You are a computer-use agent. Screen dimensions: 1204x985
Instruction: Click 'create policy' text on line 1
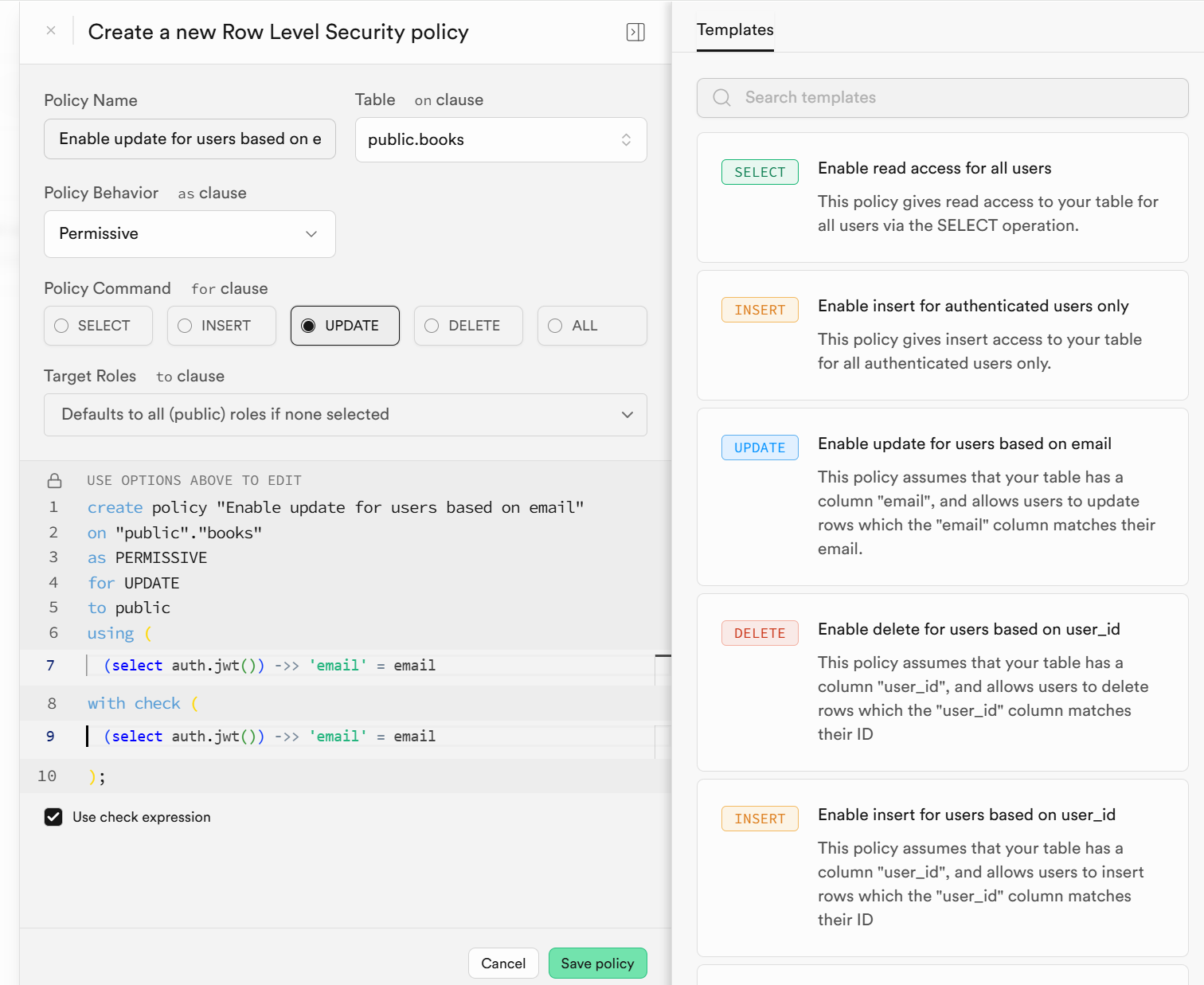tap(147, 508)
